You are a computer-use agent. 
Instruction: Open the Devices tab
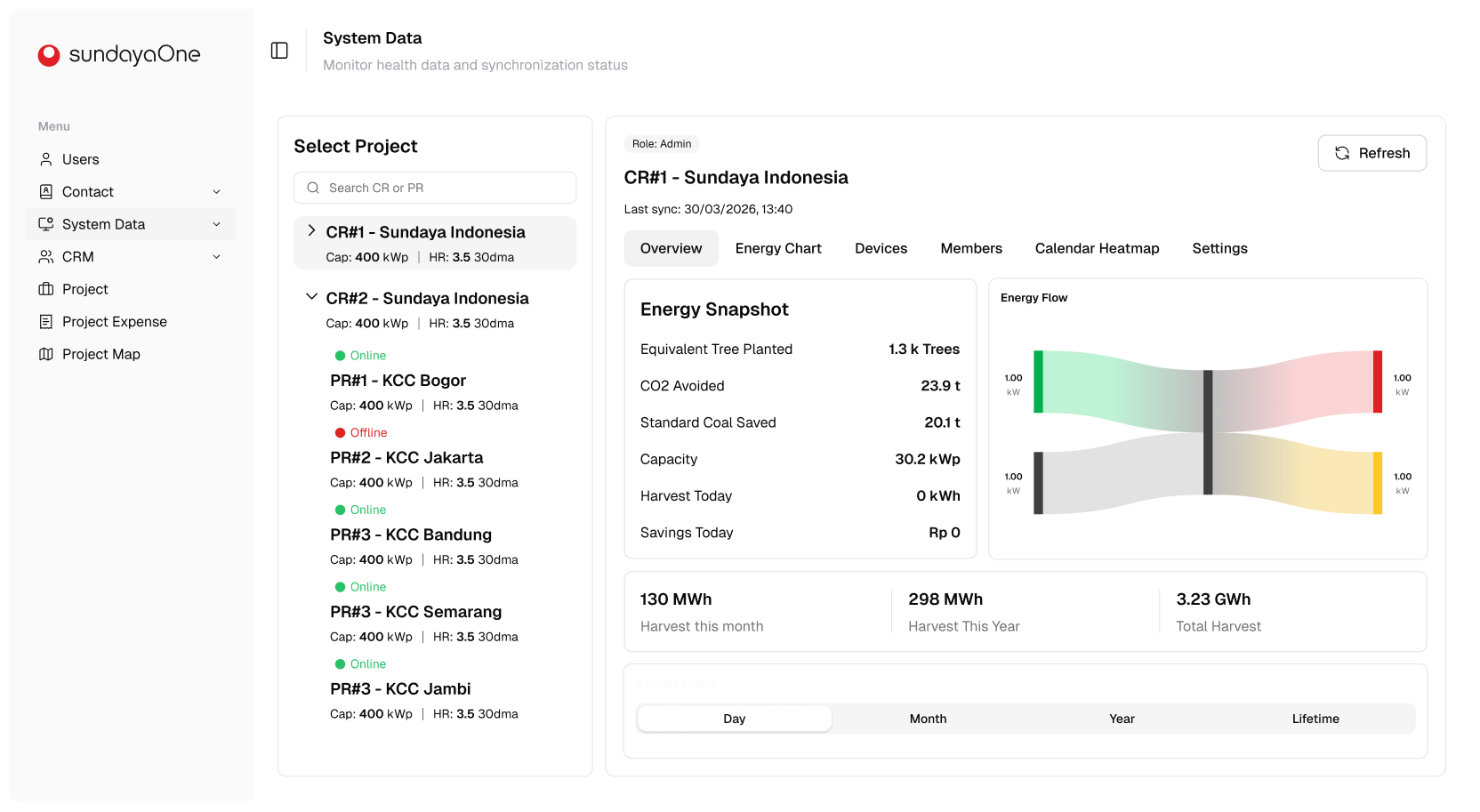[881, 248]
